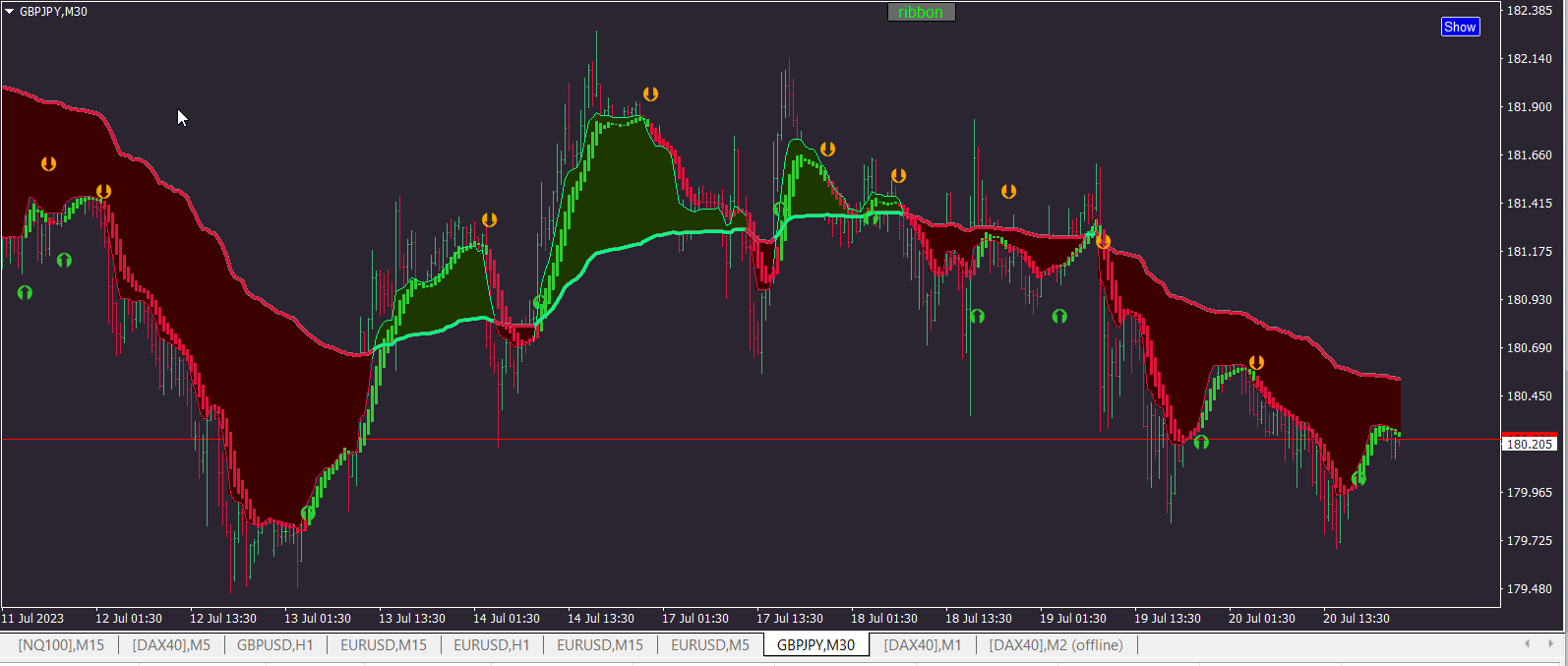Viewport: 1568px width, 666px height.
Task: Select green buy arrow at the 20 Jul 13:30 low
Action: (x=1358, y=479)
